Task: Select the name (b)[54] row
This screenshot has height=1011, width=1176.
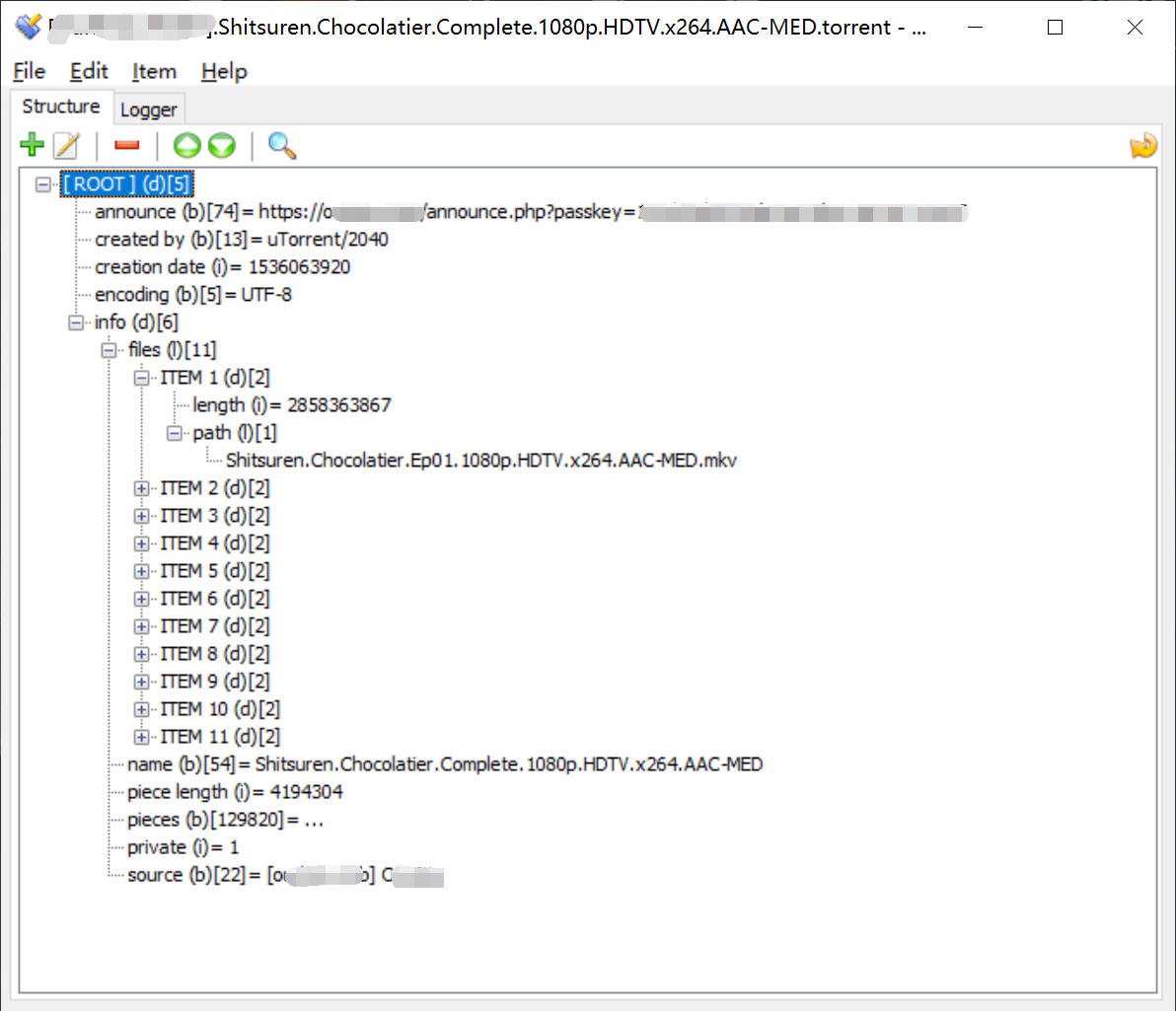Action: pos(445,765)
